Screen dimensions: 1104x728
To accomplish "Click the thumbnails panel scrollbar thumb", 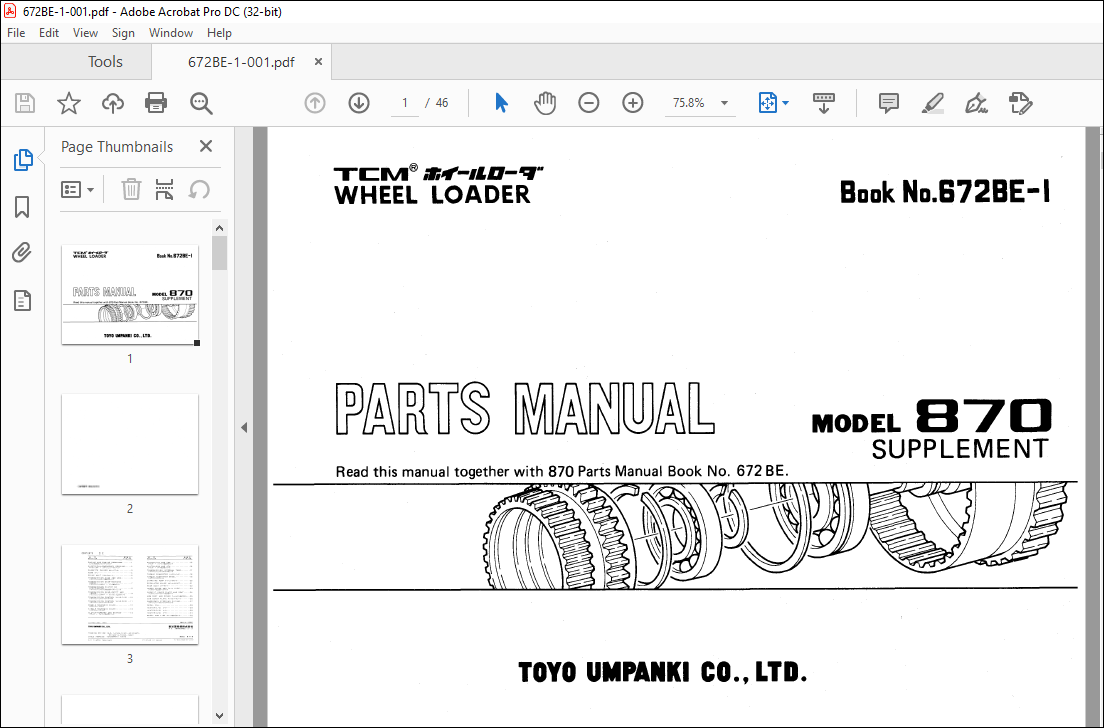I will click(220, 253).
